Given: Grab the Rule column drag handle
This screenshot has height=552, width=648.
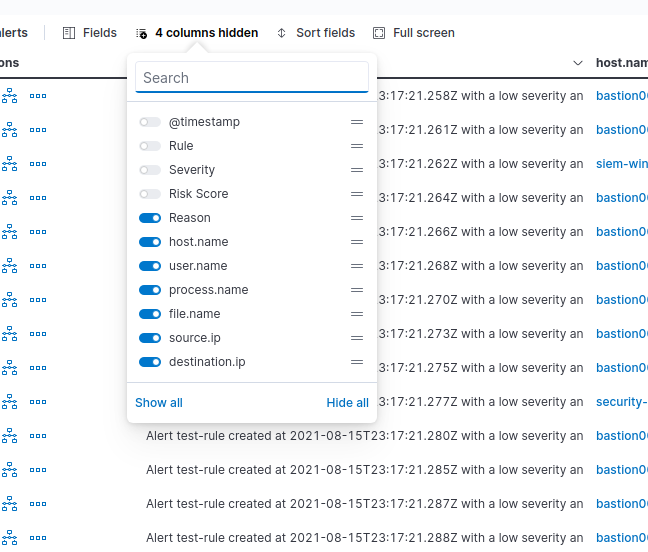Looking at the screenshot, I should 357,146.
